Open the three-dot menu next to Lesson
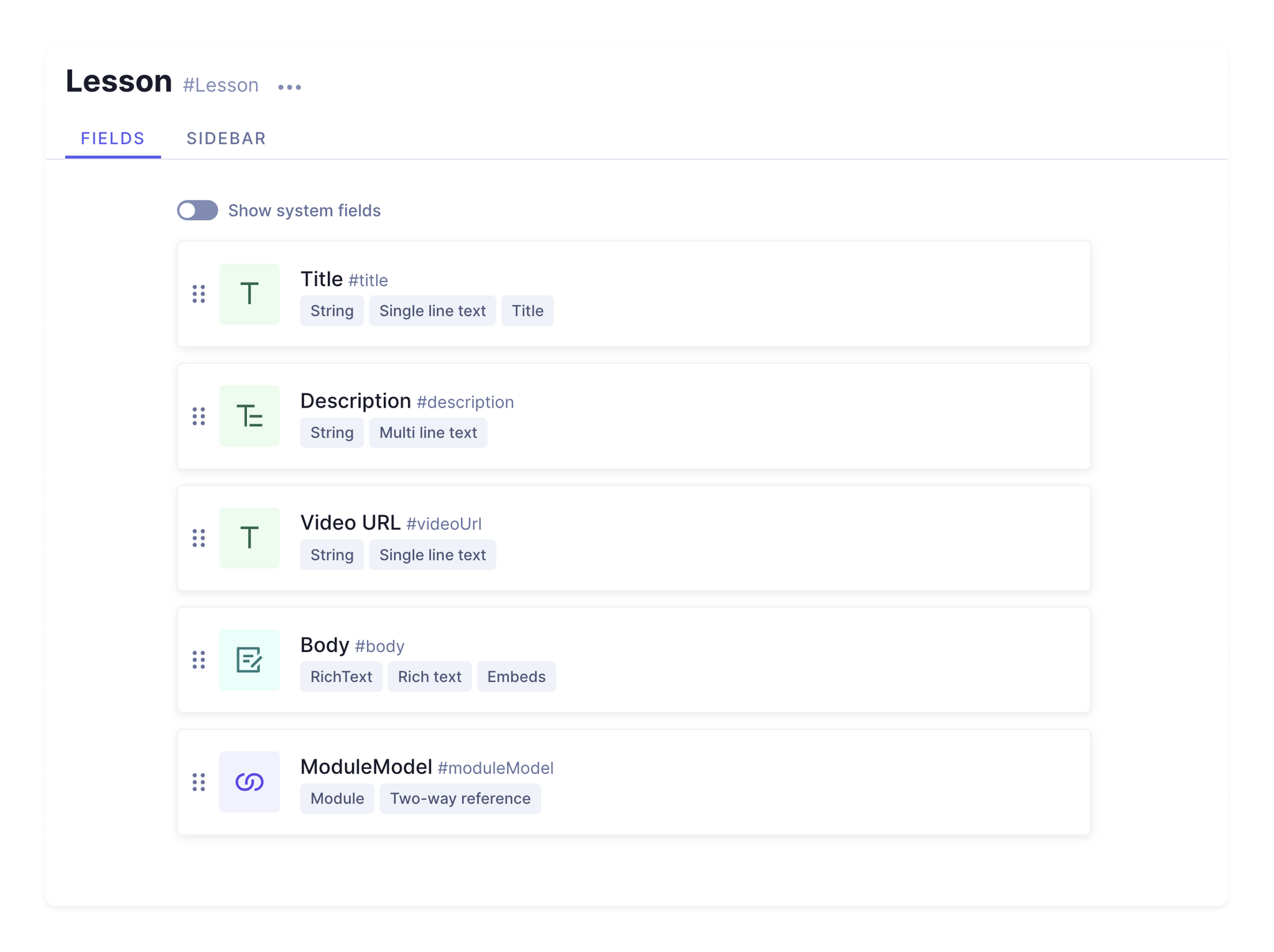1274x952 pixels. pyautogui.click(x=289, y=87)
